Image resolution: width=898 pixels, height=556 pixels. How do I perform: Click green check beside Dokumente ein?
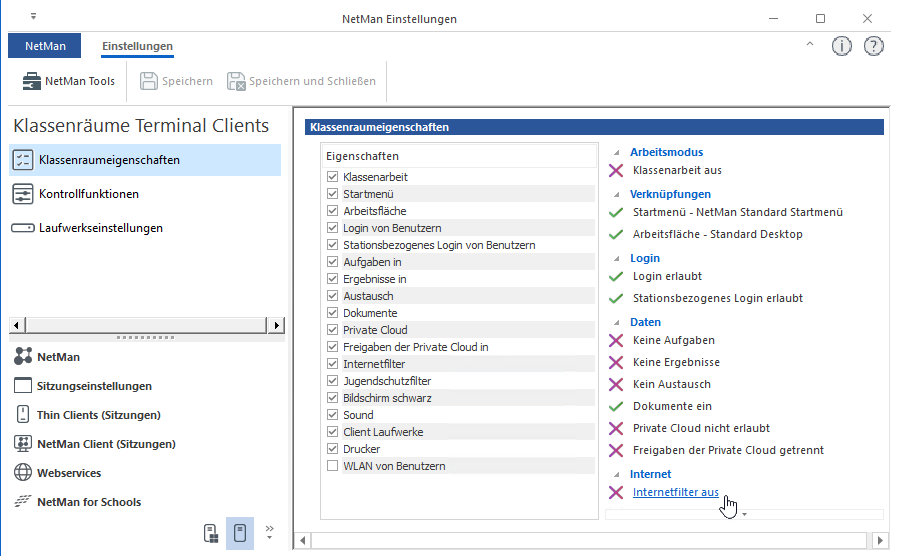point(616,407)
